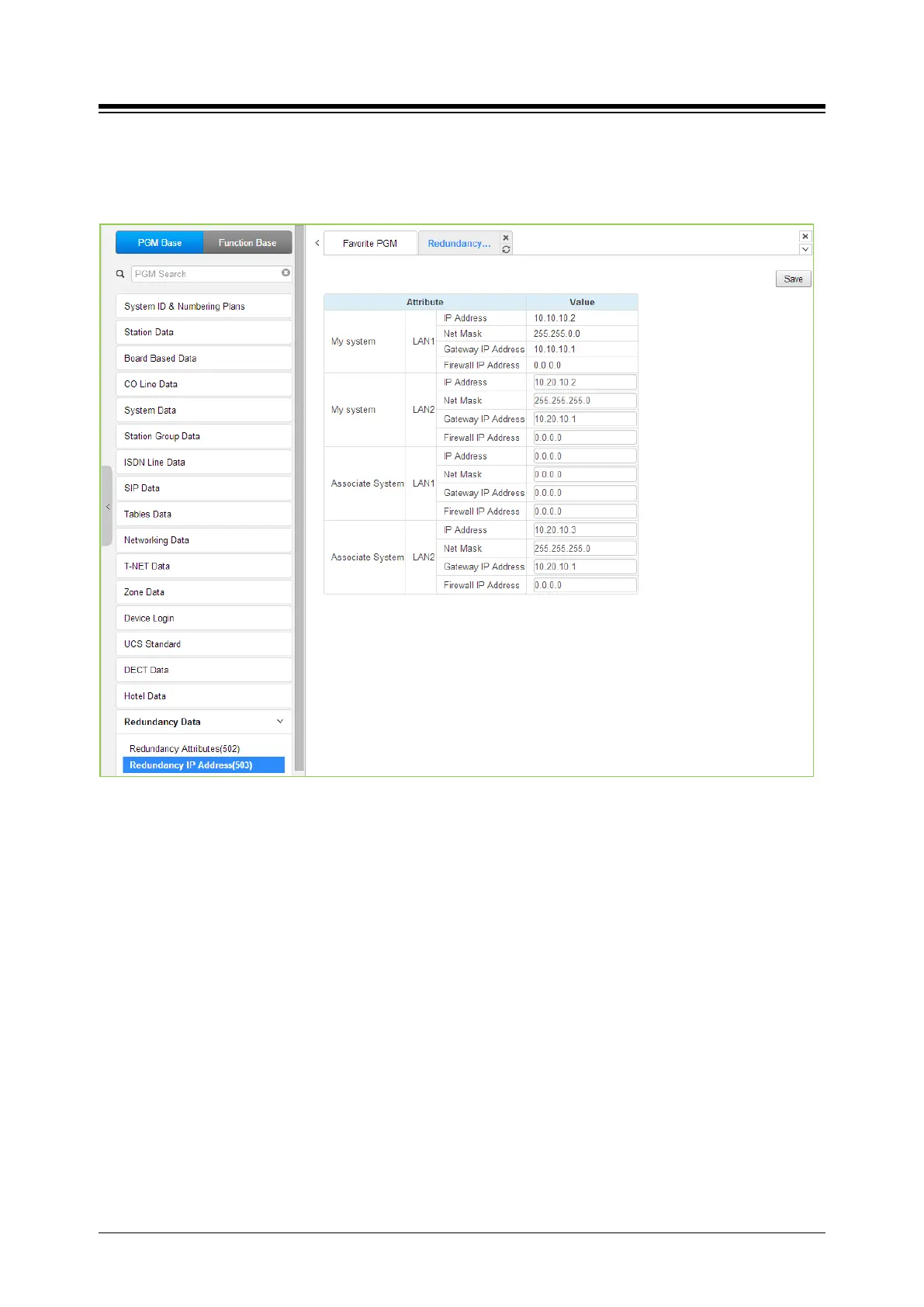Open Zone Data menu
Screen dimensions: 924x1307
tap(204, 592)
